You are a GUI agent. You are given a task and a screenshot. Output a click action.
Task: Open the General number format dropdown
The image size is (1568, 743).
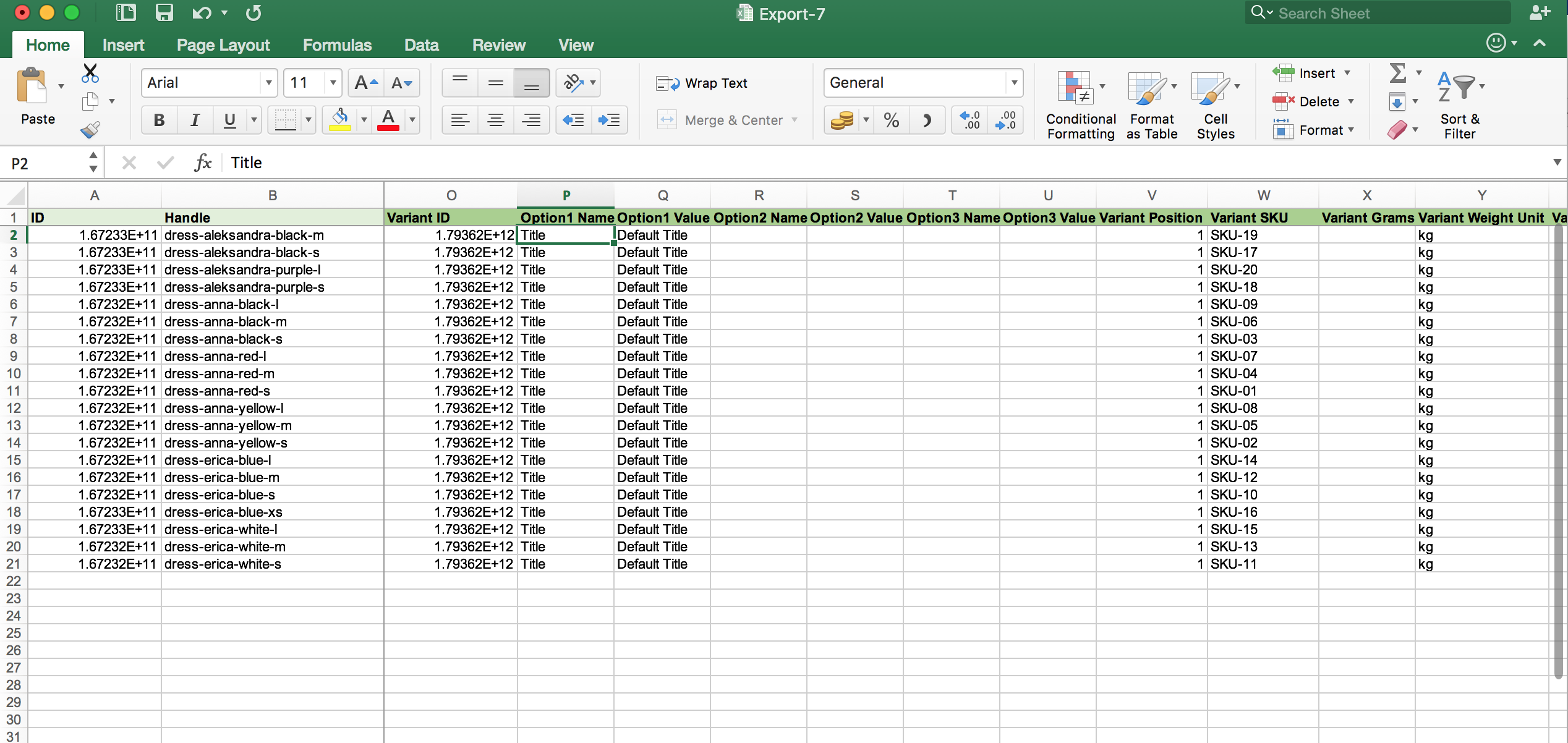pos(1014,83)
